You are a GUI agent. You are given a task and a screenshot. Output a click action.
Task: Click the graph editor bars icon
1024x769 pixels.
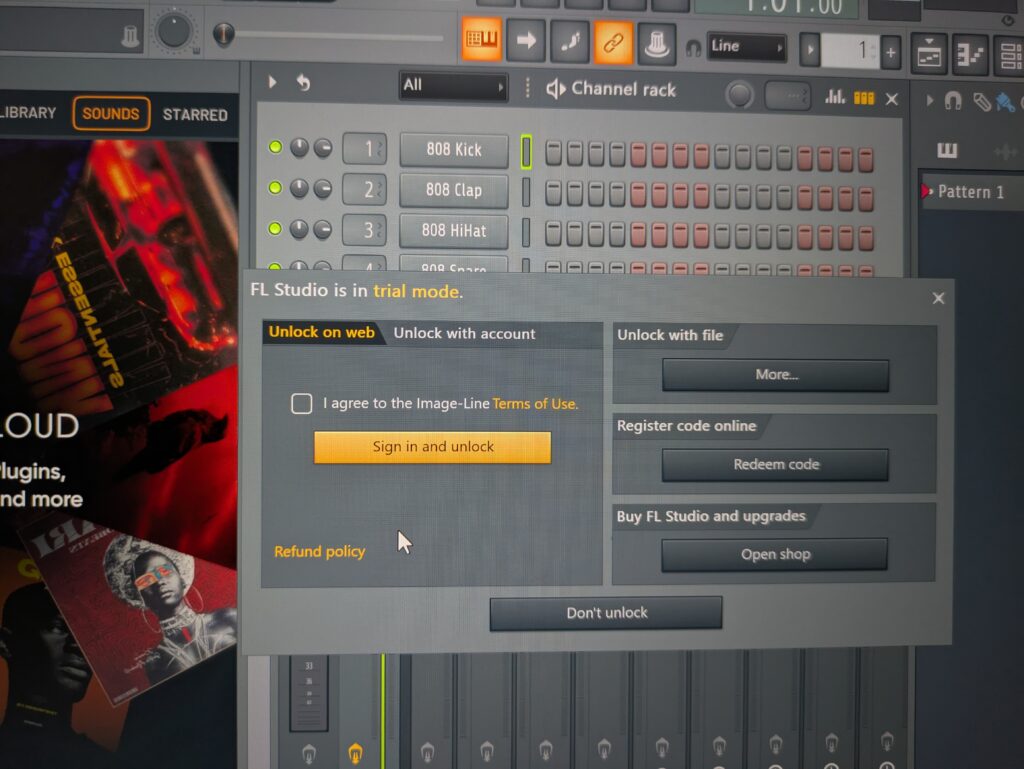[x=834, y=97]
